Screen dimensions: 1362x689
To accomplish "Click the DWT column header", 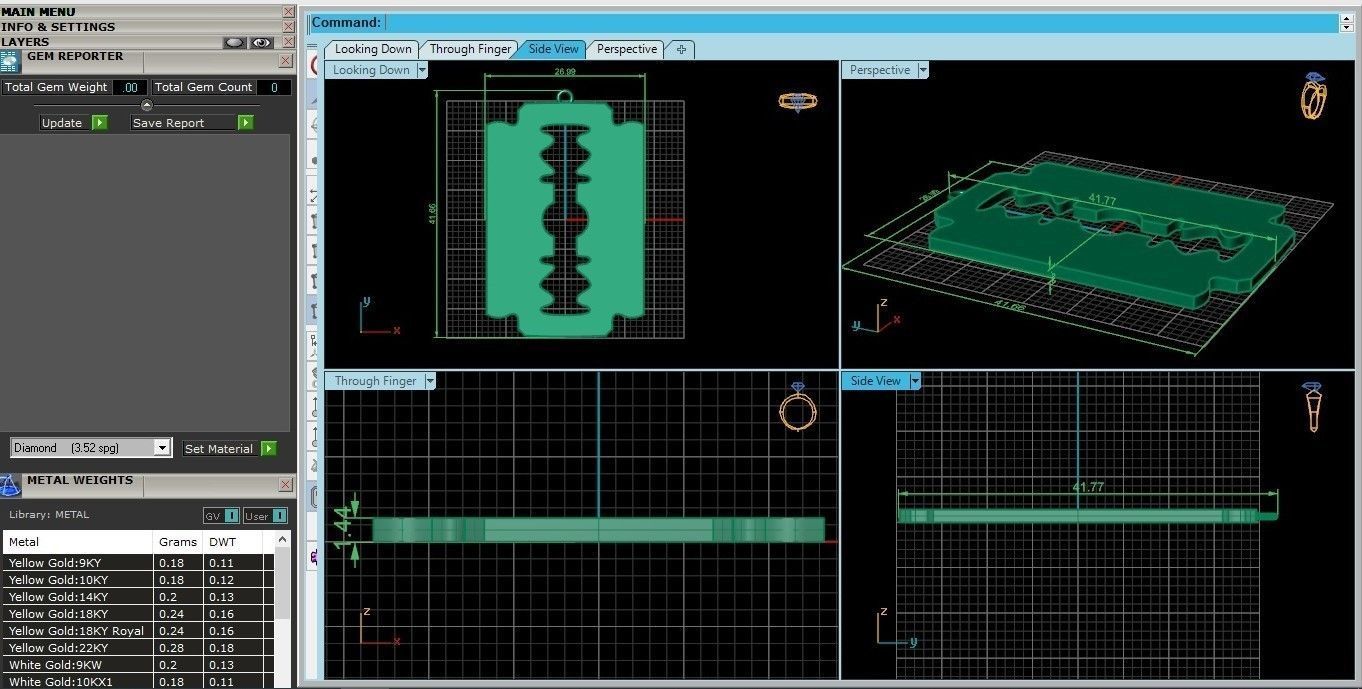I will [233, 542].
